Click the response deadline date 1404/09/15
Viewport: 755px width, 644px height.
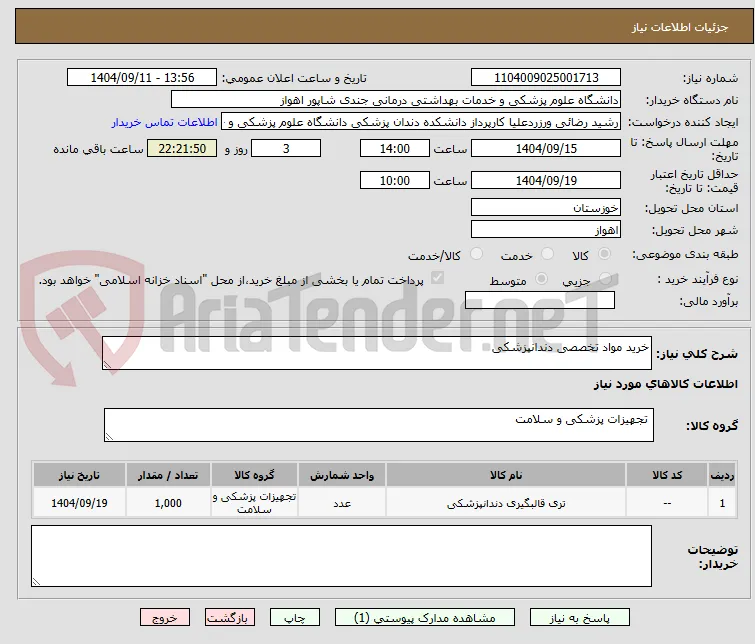coord(546,148)
